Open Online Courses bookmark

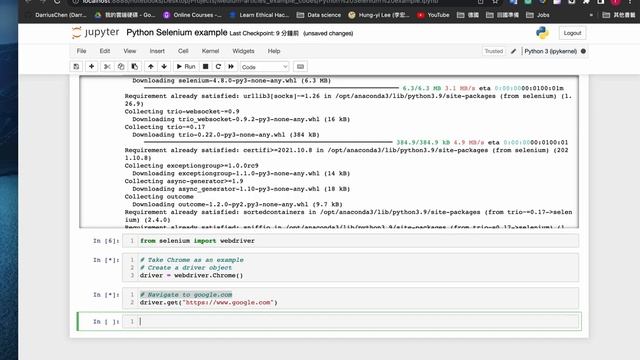coord(192,15)
